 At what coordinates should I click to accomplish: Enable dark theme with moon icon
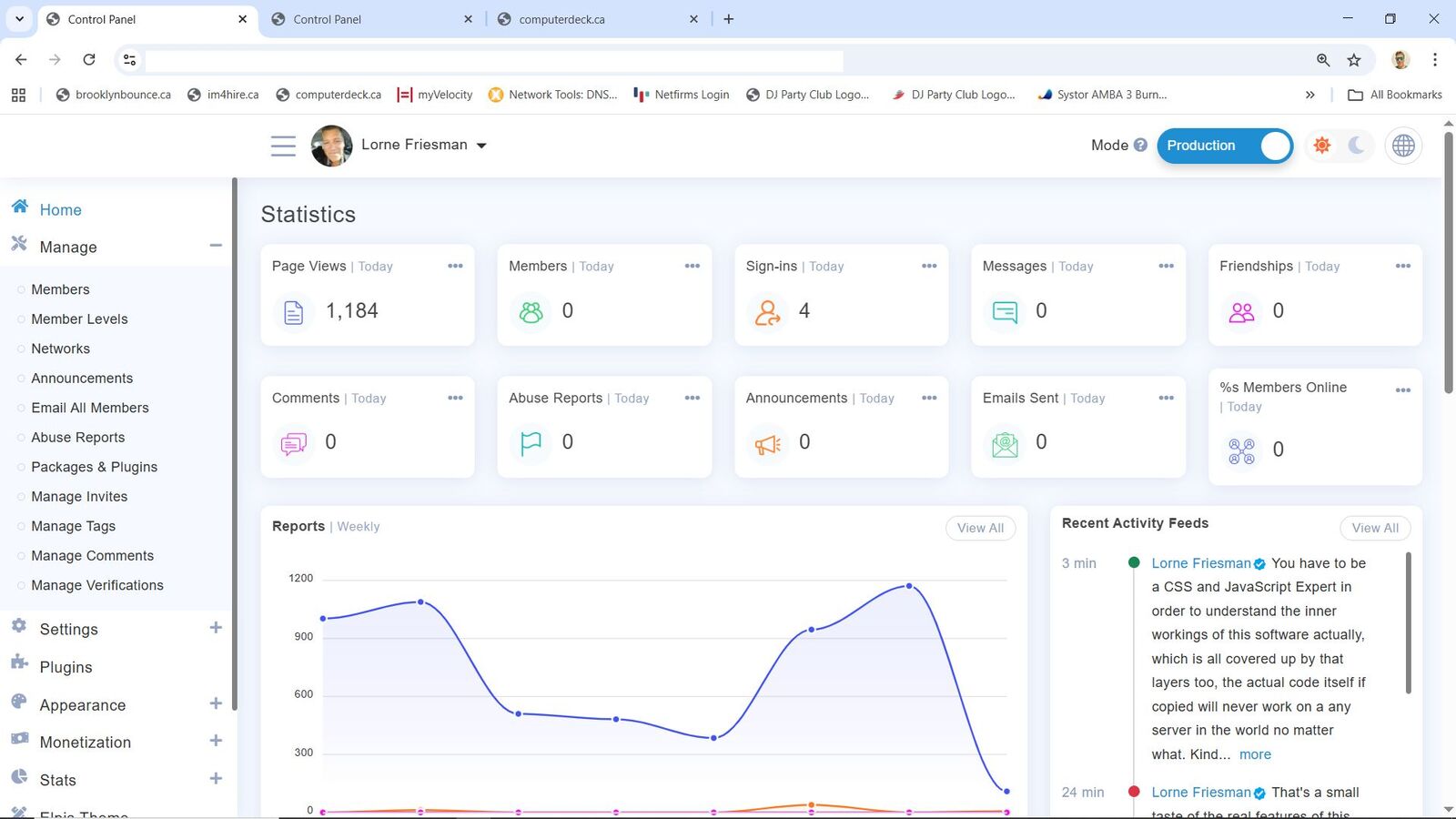pyautogui.click(x=1356, y=146)
